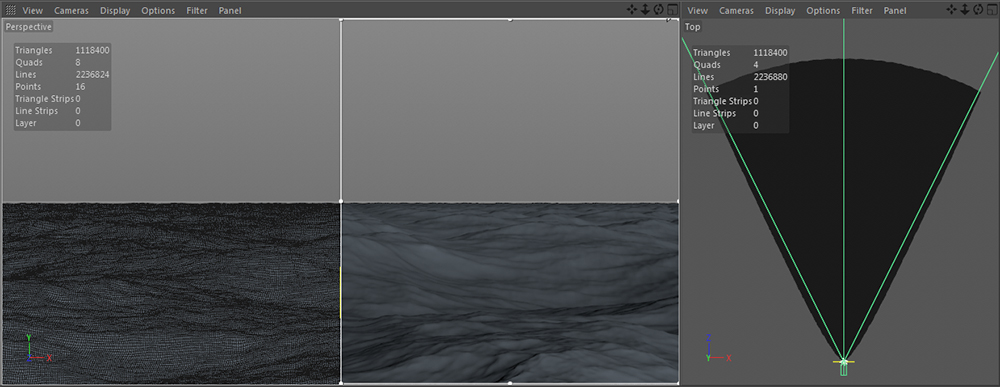The height and width of the screenshot is (387, 1000).
Task: Click the move-camera icon in the Top viewport
Action: tap(952, 10)
